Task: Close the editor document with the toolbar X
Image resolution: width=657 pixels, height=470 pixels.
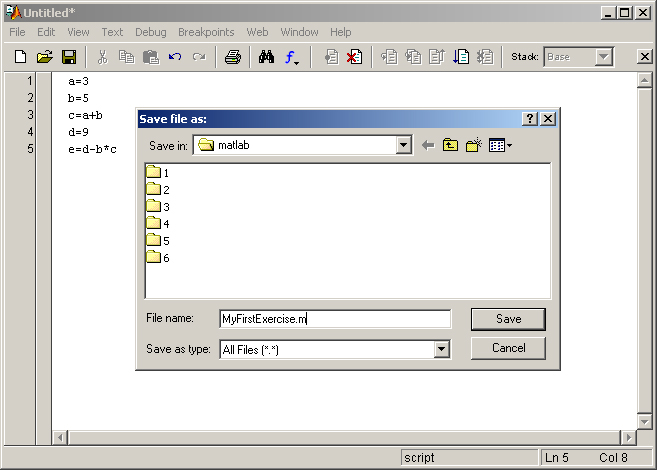Action: point(644,57)
